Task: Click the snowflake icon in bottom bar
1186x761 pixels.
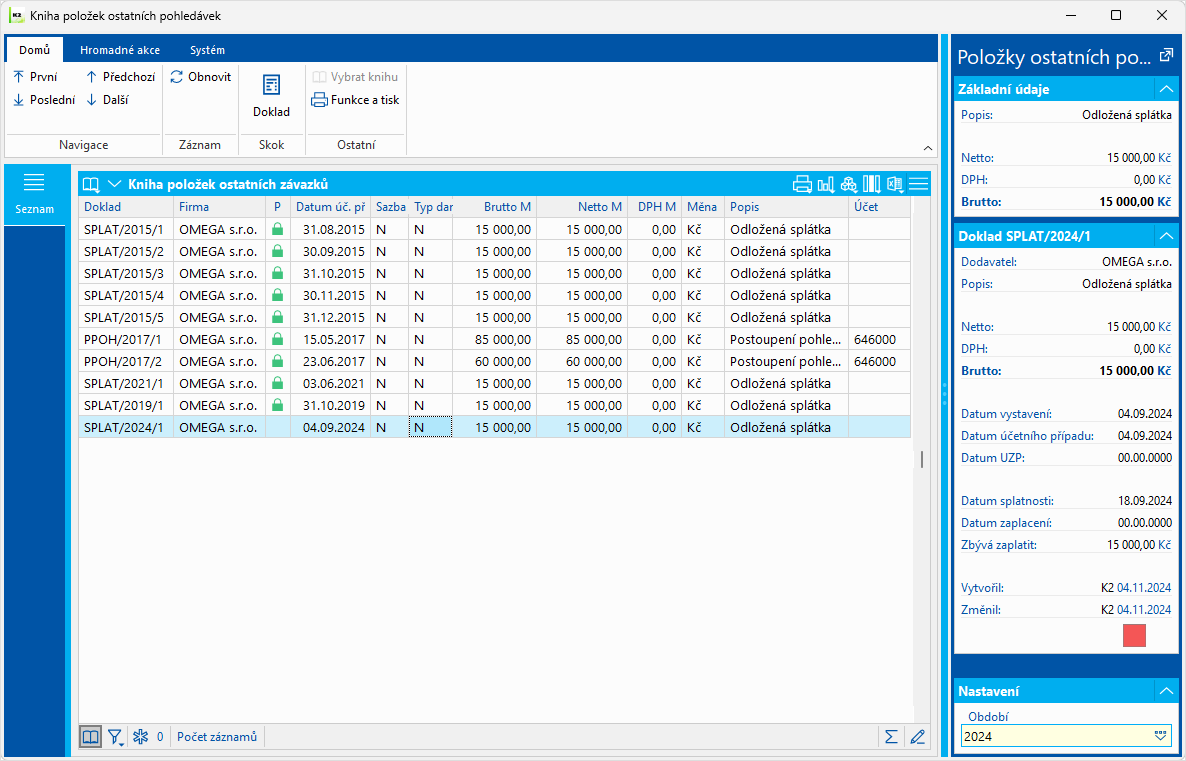Action: (x=141, y=737)
